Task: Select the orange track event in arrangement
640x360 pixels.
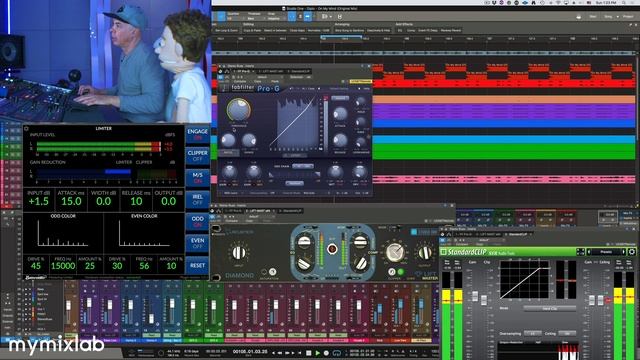Action: (x=504, y=99)
